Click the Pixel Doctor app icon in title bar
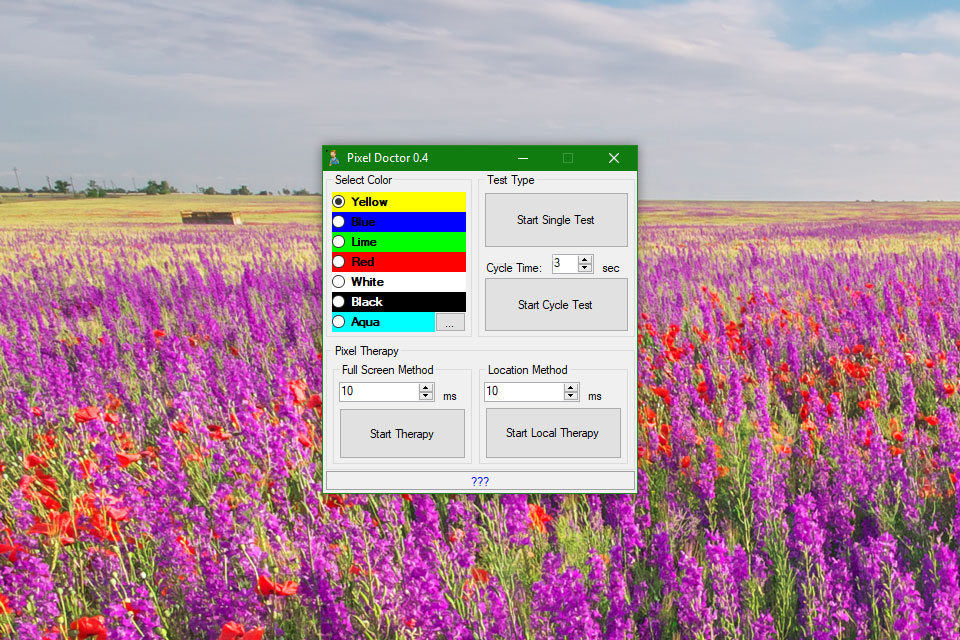 pyautogui.click(x=334, y=158)
